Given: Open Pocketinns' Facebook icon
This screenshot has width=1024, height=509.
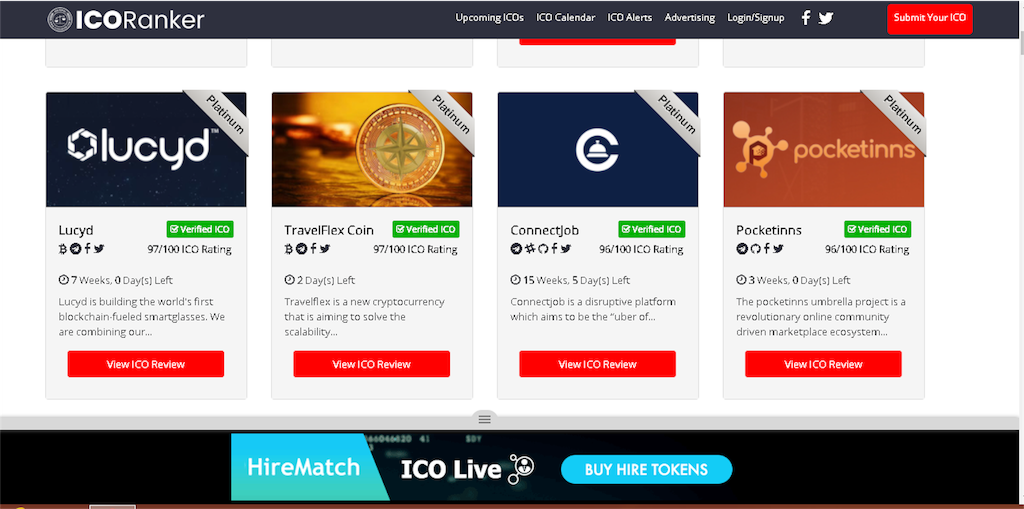Looking at the screenshot, I should coord(767,249).
